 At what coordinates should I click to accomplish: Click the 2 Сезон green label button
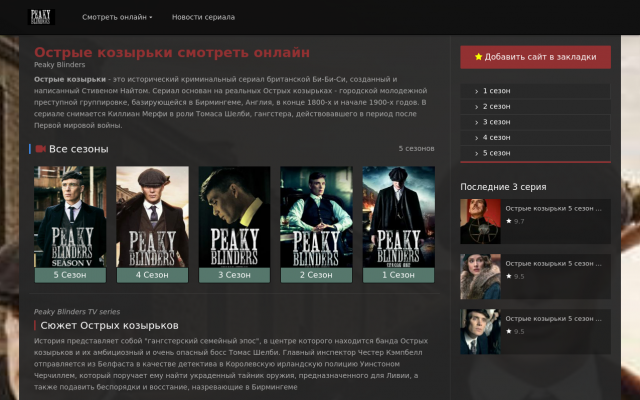tap(316, 275)
